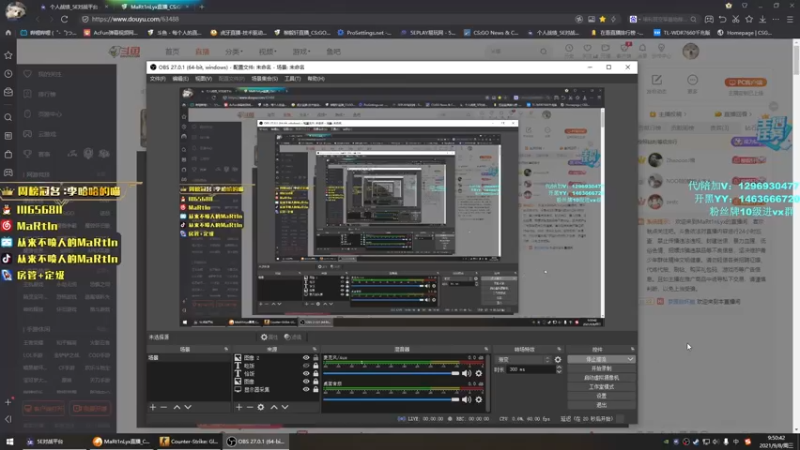Open Counter-Strike from the Windows taskbar
This screenshot has width=800, height=450.
coord(189,441)
